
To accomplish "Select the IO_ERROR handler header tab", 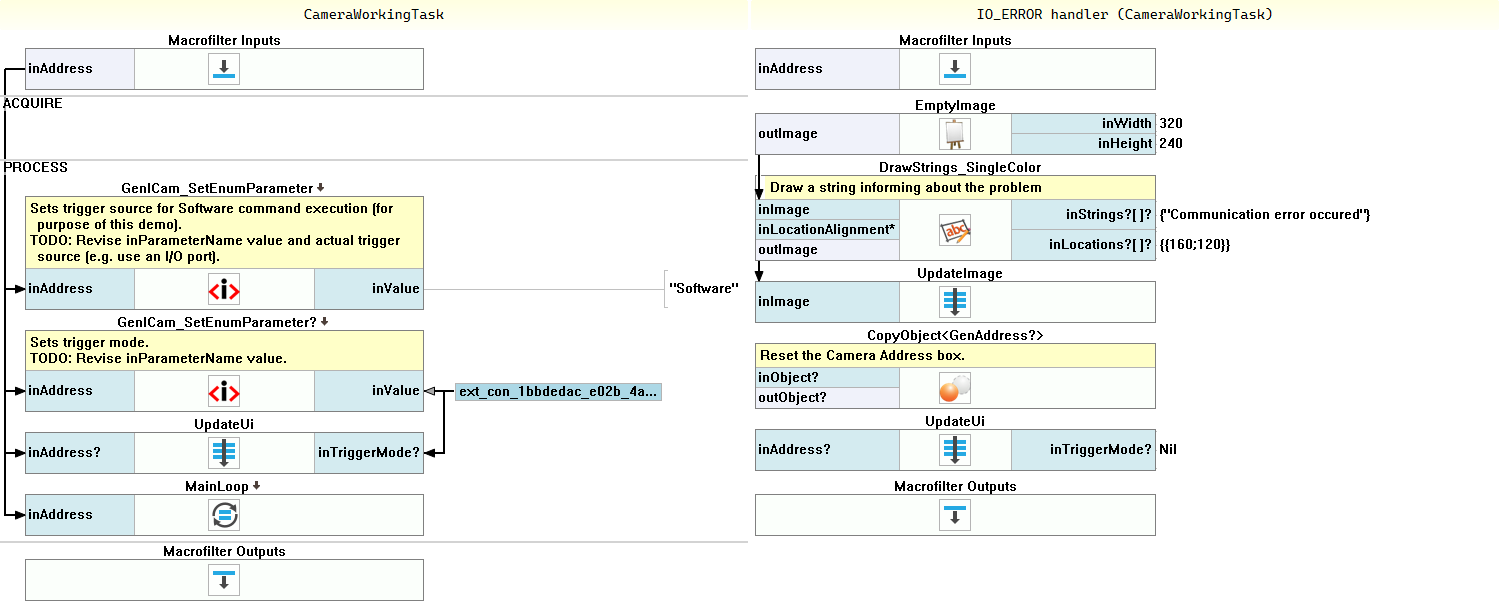I will [1124, 14].
